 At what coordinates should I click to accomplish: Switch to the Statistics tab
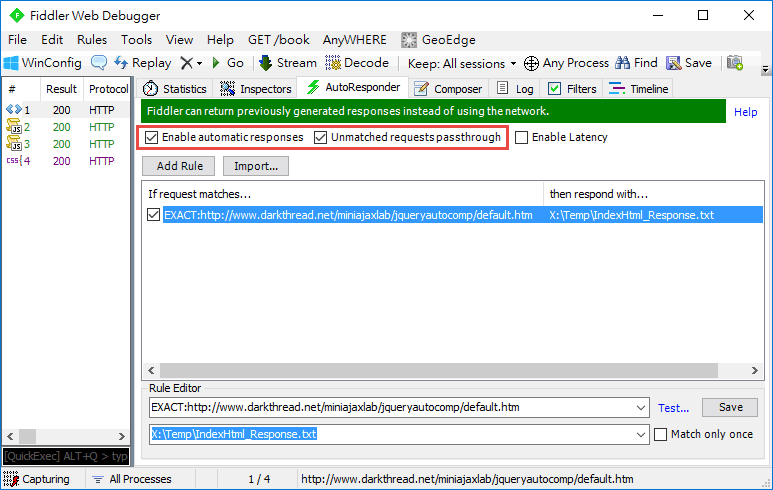(x=175, y=89)
